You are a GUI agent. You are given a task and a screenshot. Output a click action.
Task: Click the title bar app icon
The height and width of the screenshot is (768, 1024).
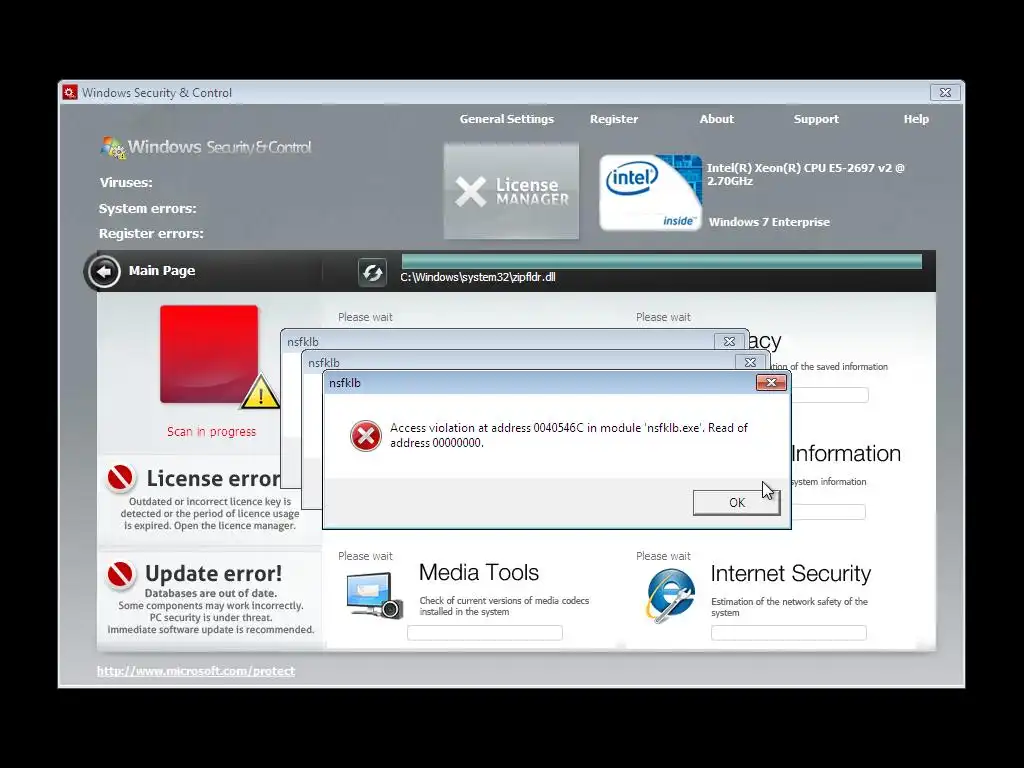[x=71, y=92]
